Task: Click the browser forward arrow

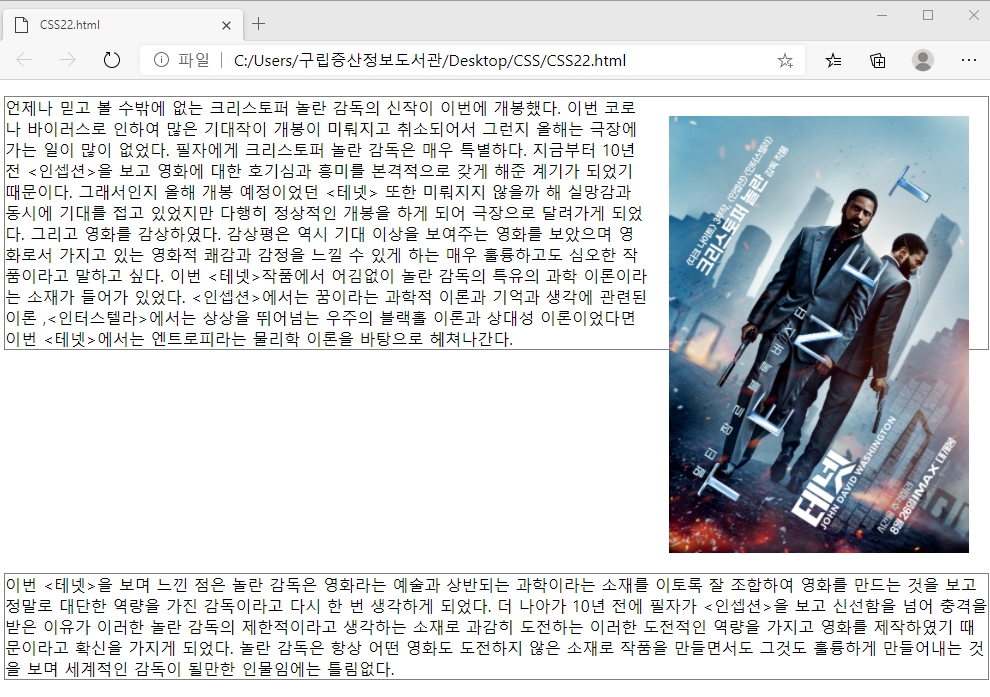Action: coord(68,60)
